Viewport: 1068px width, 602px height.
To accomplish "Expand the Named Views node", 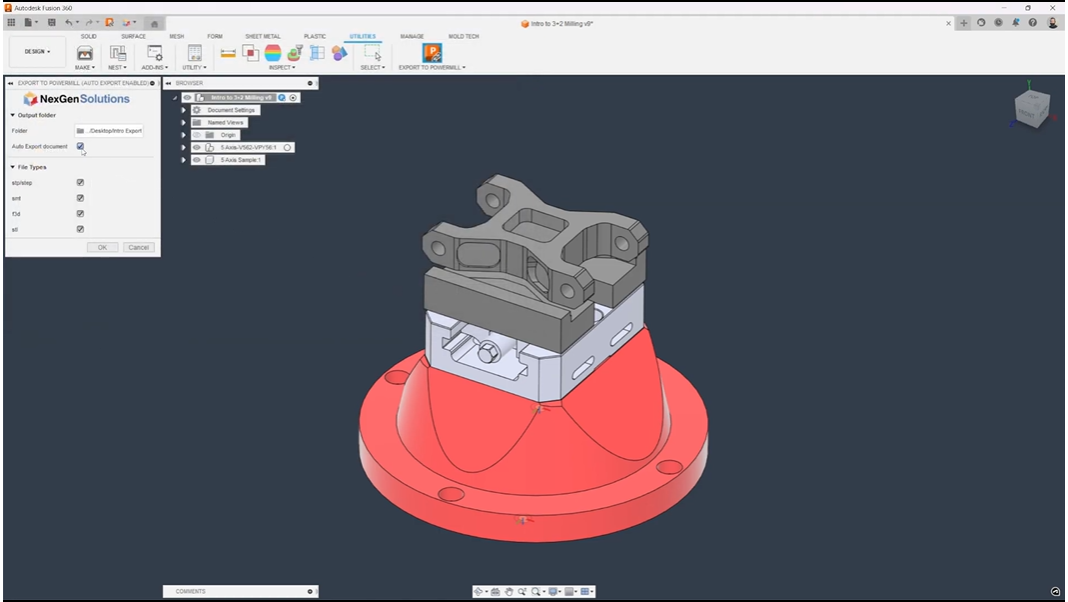I will click(x=183, y=123).
